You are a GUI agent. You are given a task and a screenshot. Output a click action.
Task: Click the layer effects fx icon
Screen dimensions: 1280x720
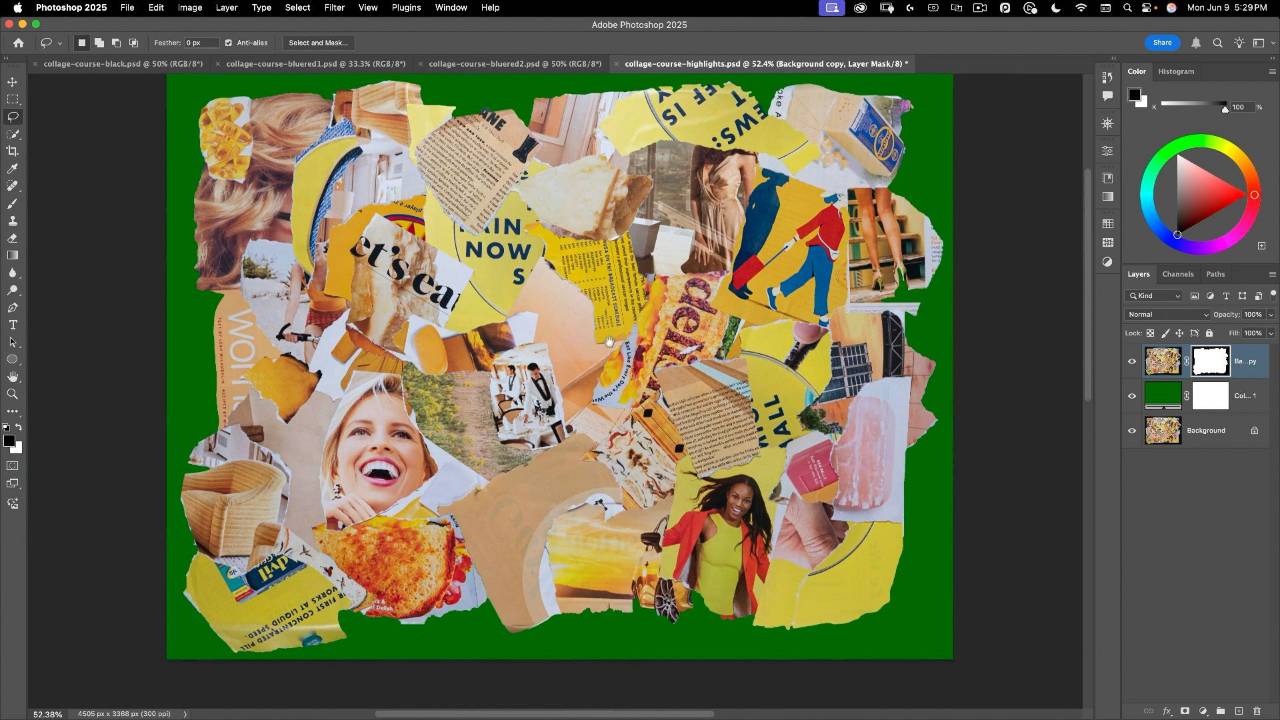pyautogui.click(x=1167, y=711)
